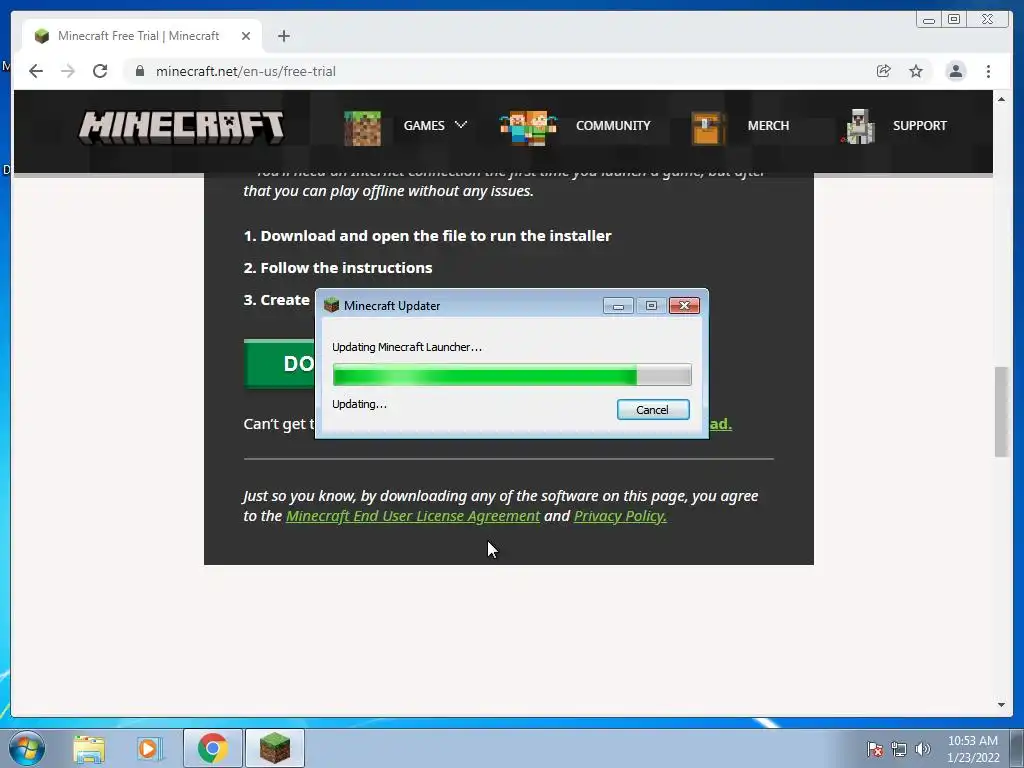Click the grass block Games icon
The height and width of the screenshot is (768, 1024).
click(362, 128)
